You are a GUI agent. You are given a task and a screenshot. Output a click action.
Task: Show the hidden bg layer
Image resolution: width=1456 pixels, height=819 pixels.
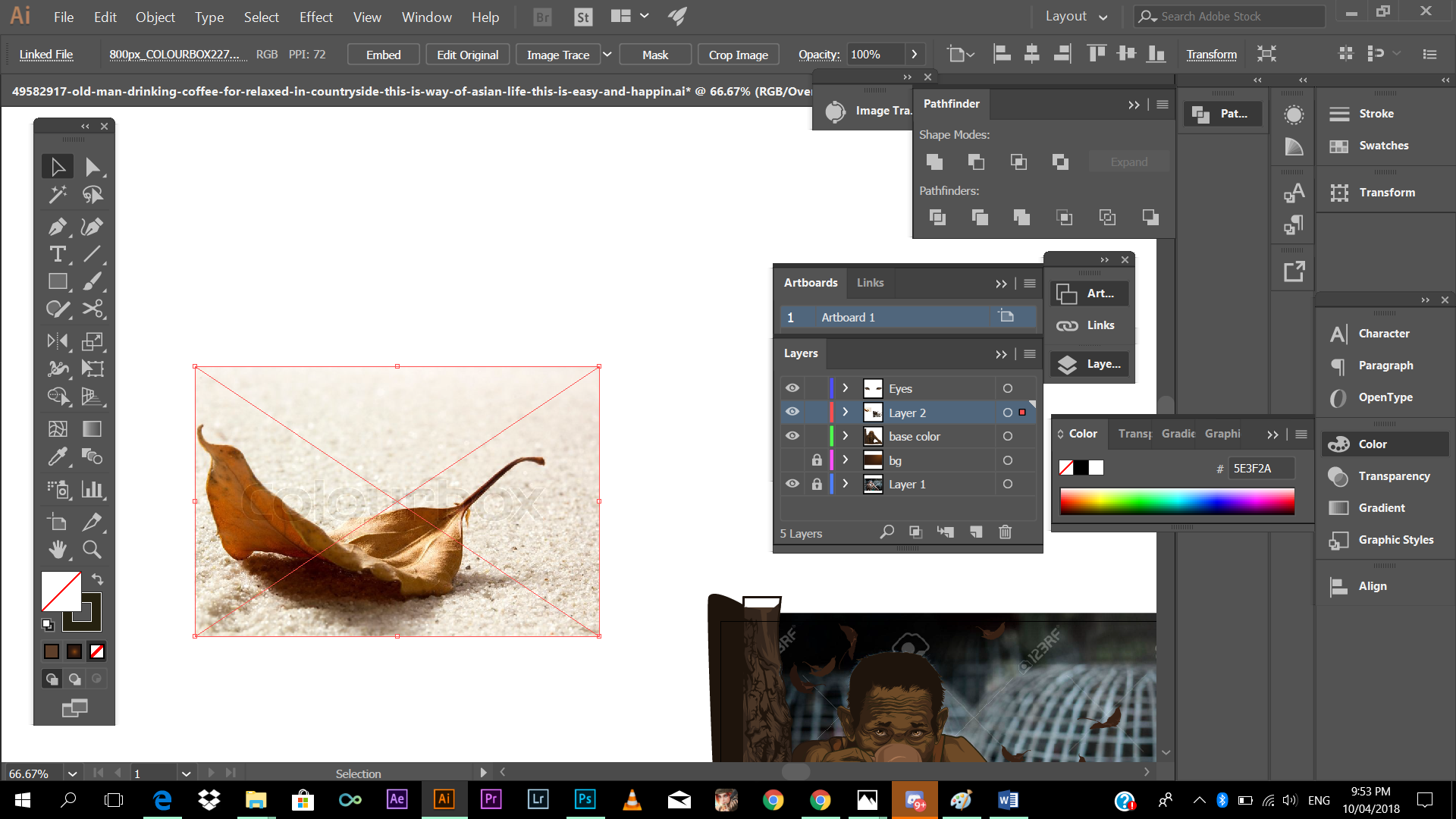coord(792,460)
